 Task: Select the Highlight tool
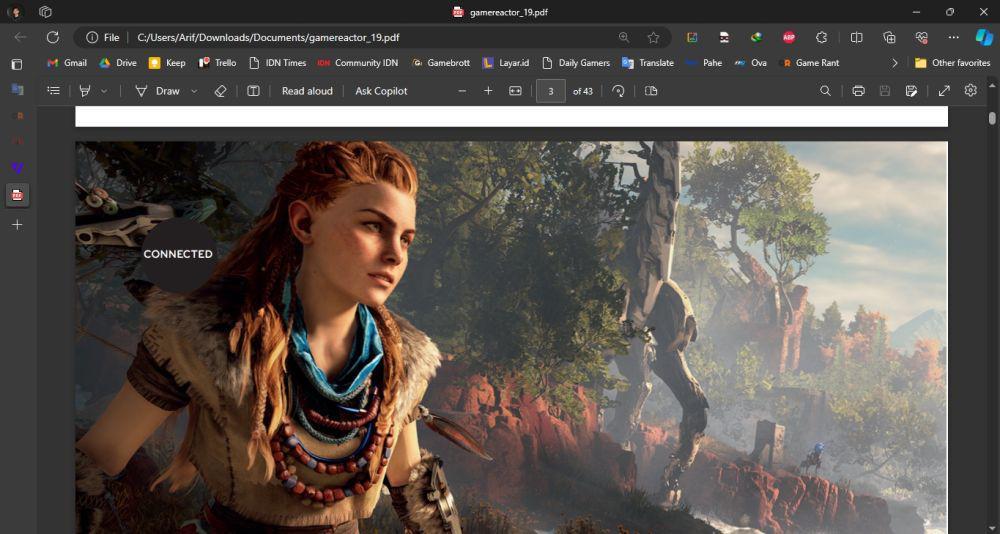[84, 91]
